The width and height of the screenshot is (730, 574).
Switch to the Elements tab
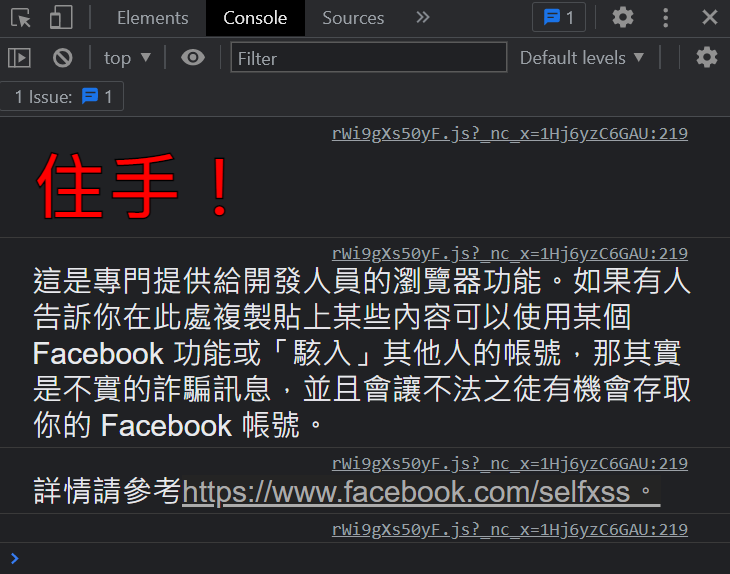tap(152, 18)
